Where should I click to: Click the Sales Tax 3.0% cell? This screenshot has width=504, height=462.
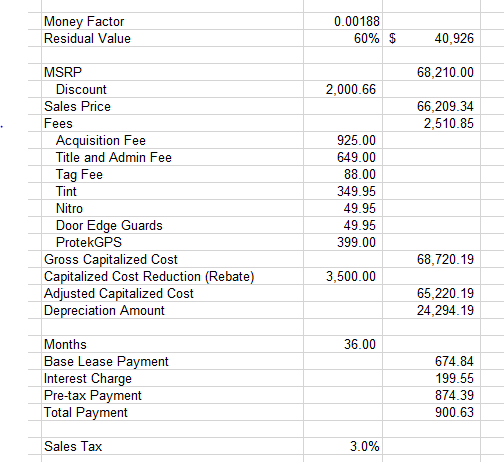tap(343, 446)
